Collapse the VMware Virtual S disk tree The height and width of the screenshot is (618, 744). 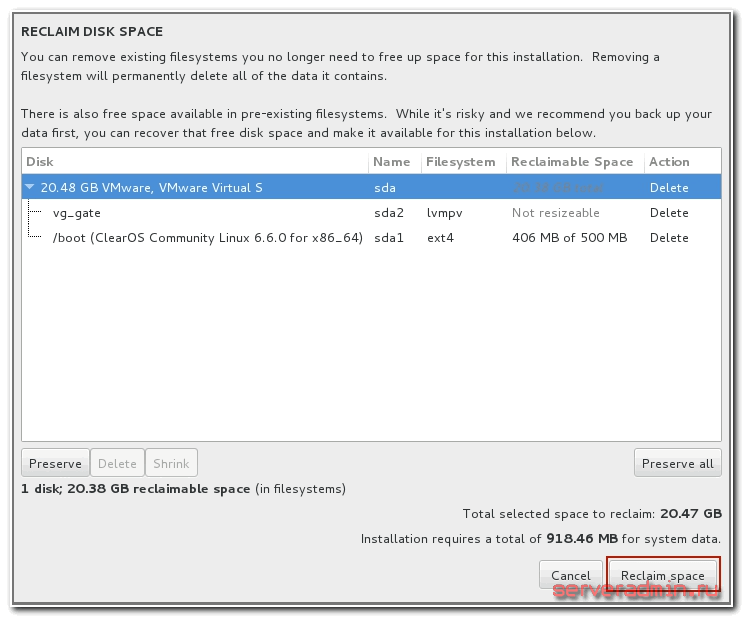click(x=31, y=188)
